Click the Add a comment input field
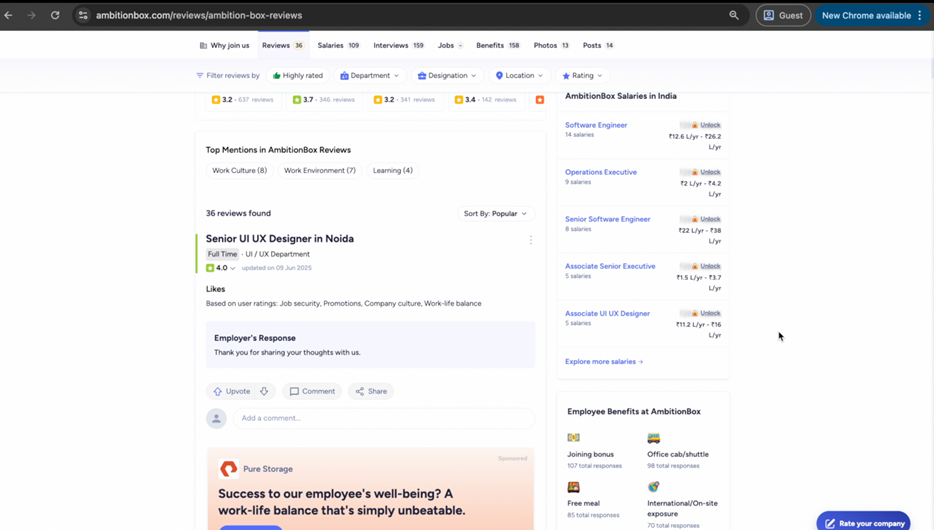Viewport: 934px width, 530px height. pos(383,418)
